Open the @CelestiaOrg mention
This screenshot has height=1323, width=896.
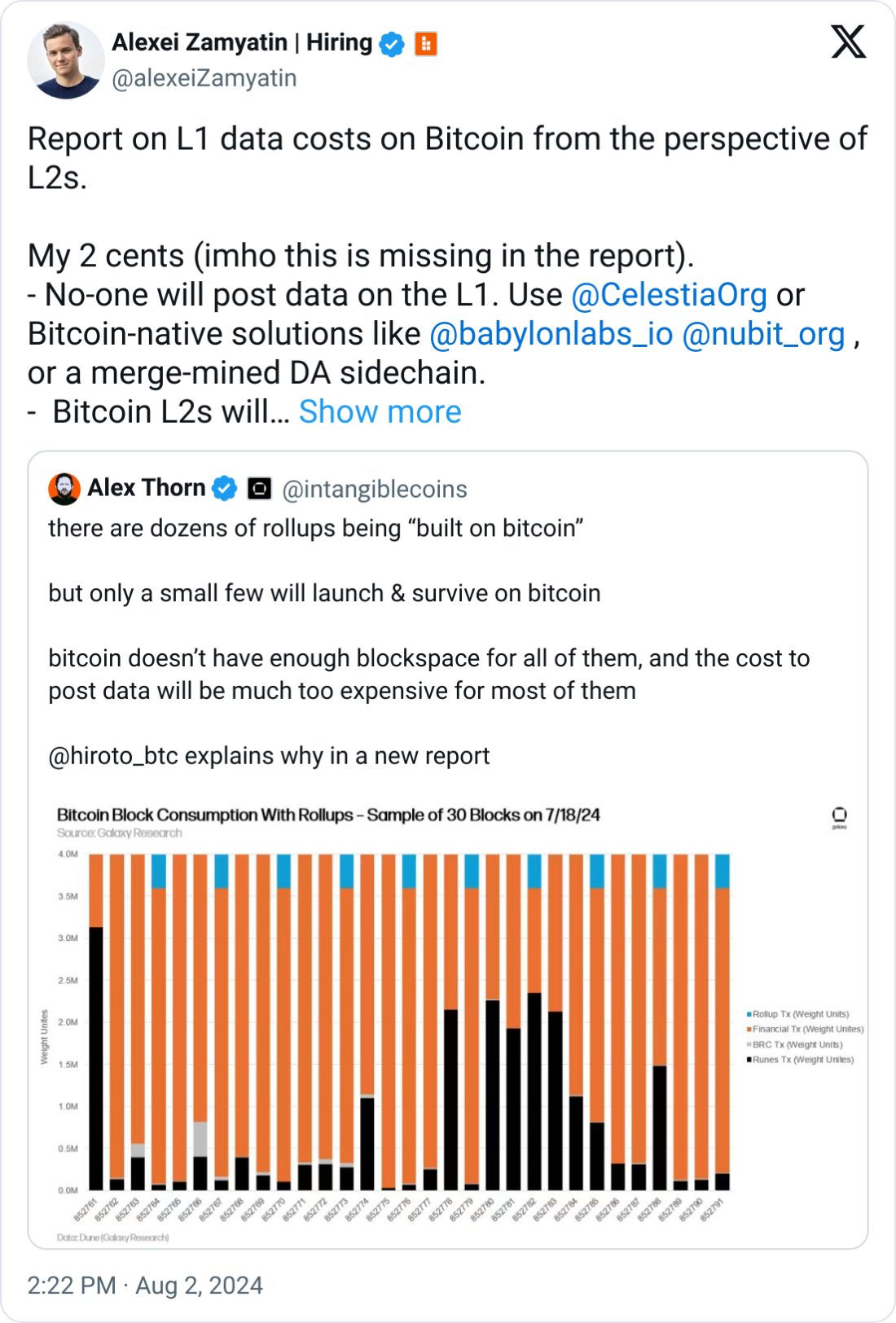[x=669, y=295]
